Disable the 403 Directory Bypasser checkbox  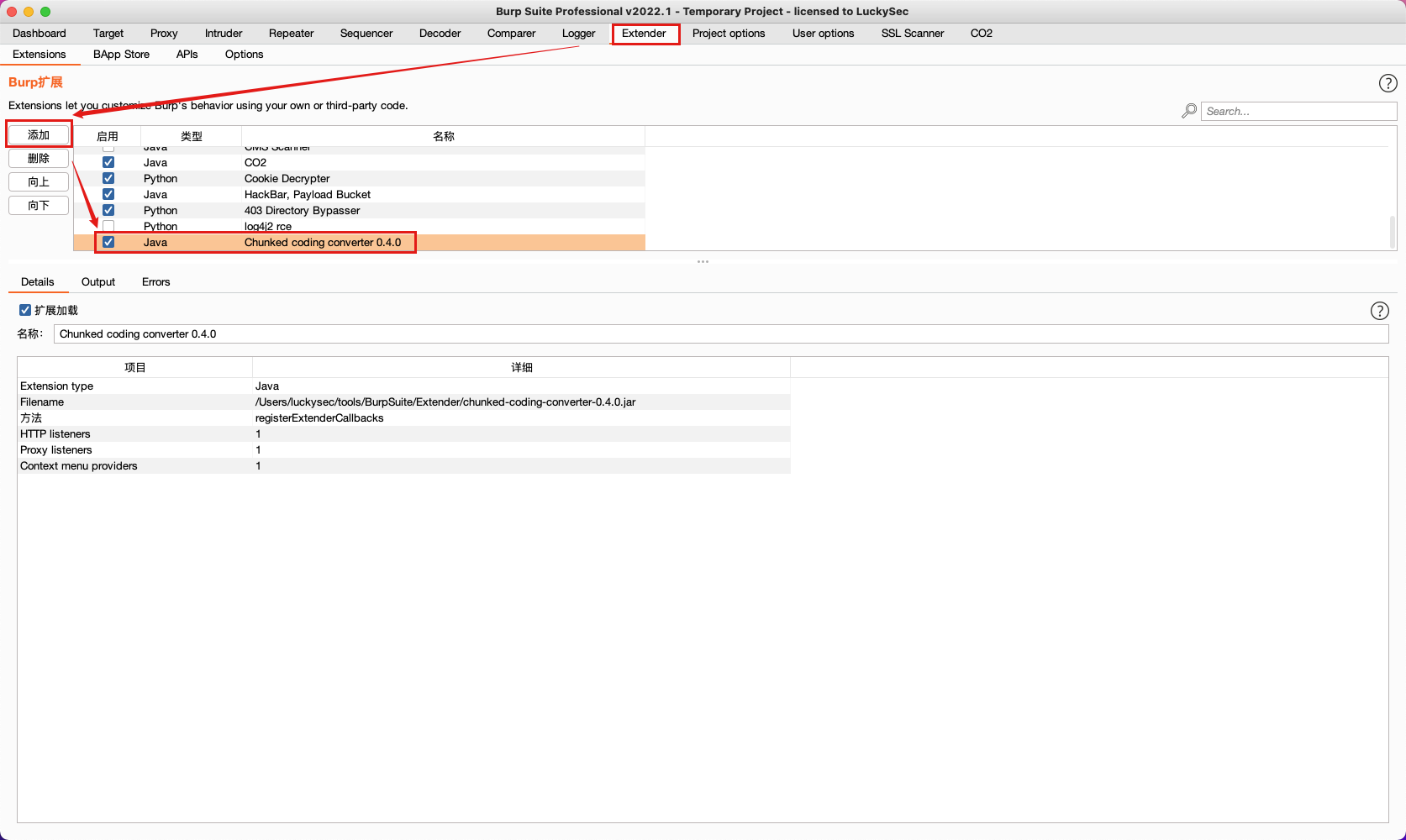(108, 210)
